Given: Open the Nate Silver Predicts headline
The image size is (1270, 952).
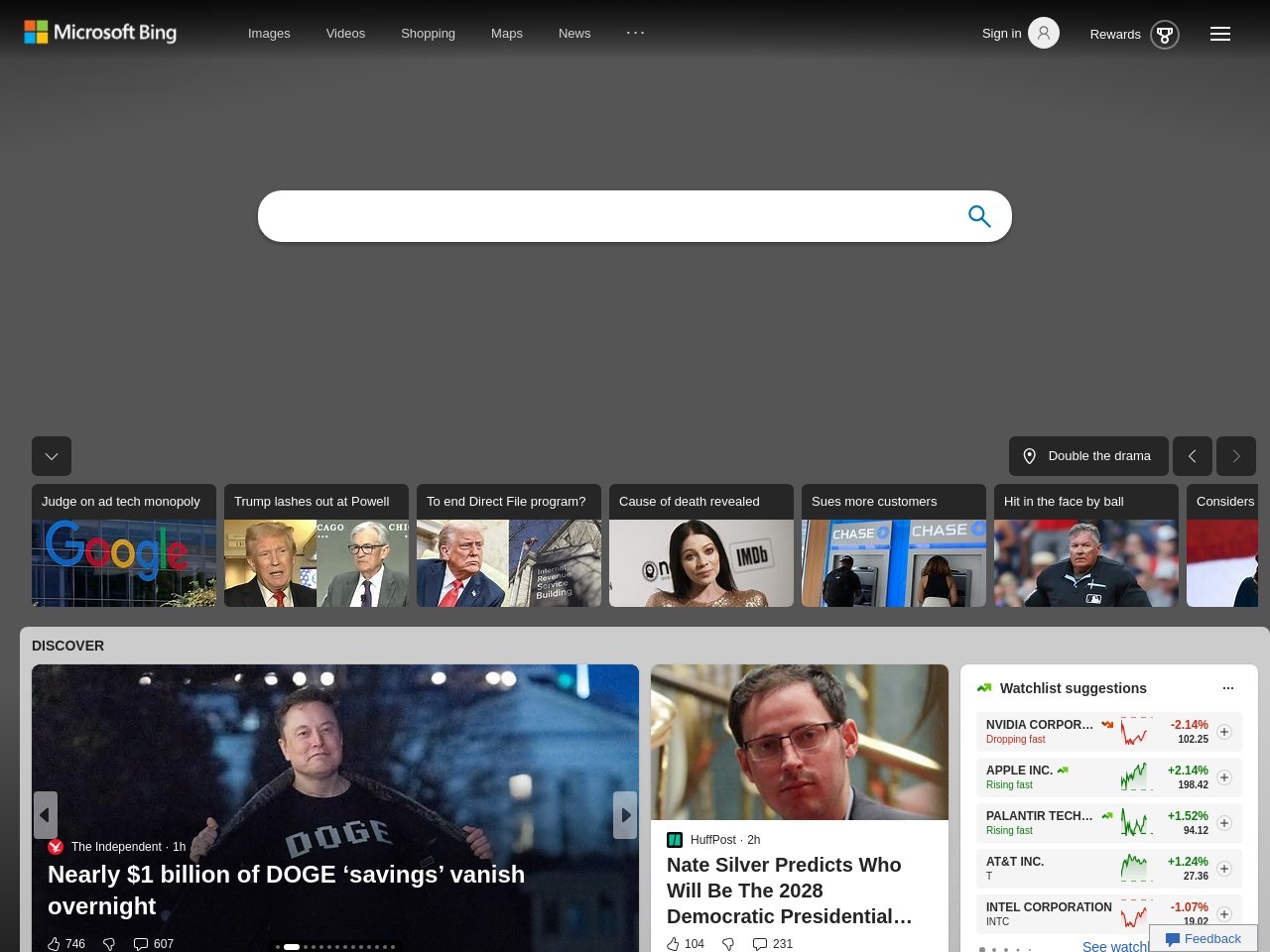Looking at the screenshot, I should tap(790, 891).
